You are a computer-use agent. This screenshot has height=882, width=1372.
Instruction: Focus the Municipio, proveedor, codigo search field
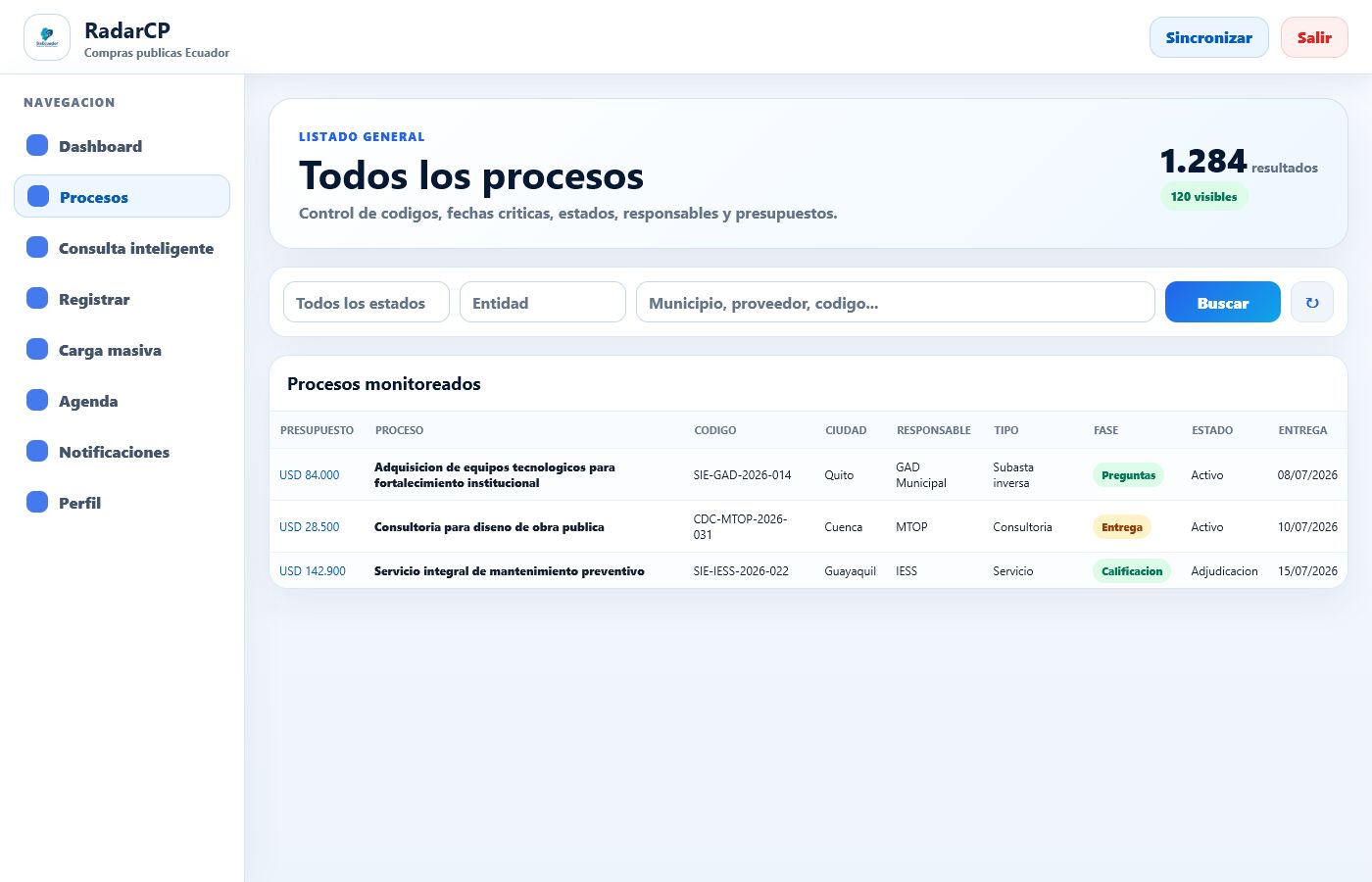(896, 302)
